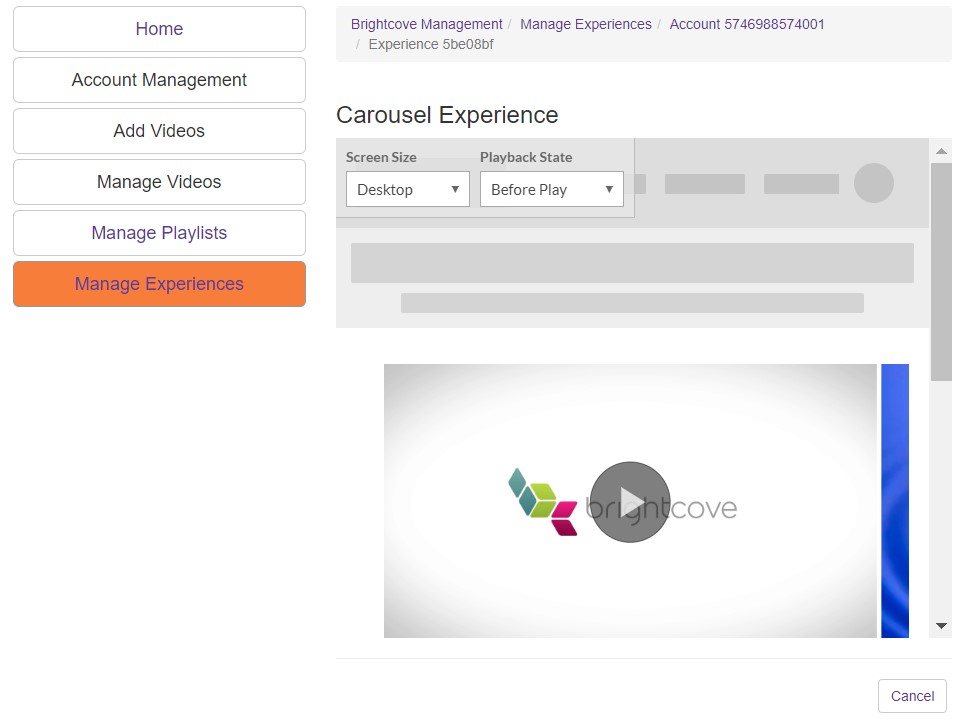Click the Cancel button
965x722 pixels.
(x=911, y=696)
